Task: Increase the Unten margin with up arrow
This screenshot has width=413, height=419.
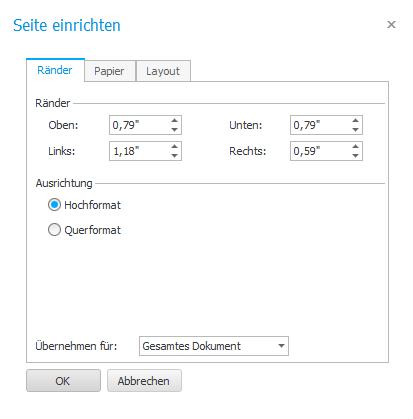Action: coord(355,121)
